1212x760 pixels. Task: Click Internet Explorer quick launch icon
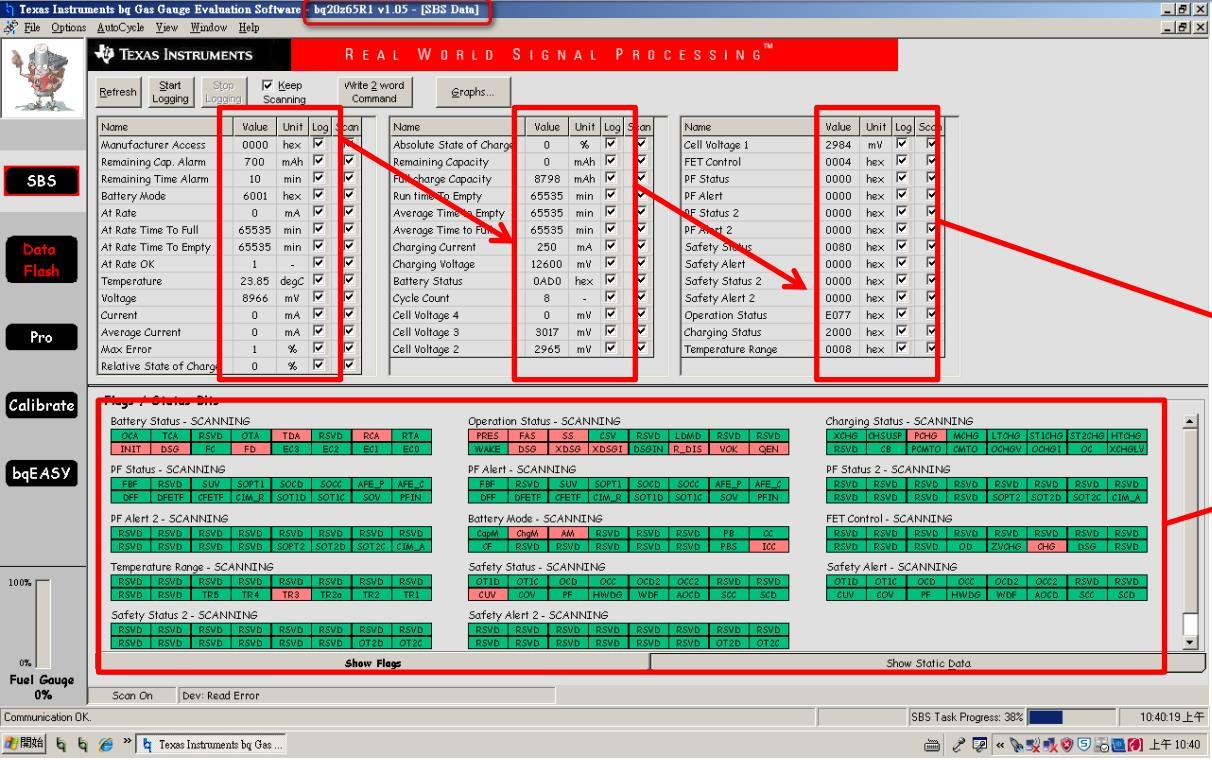[x=106, y=744]
